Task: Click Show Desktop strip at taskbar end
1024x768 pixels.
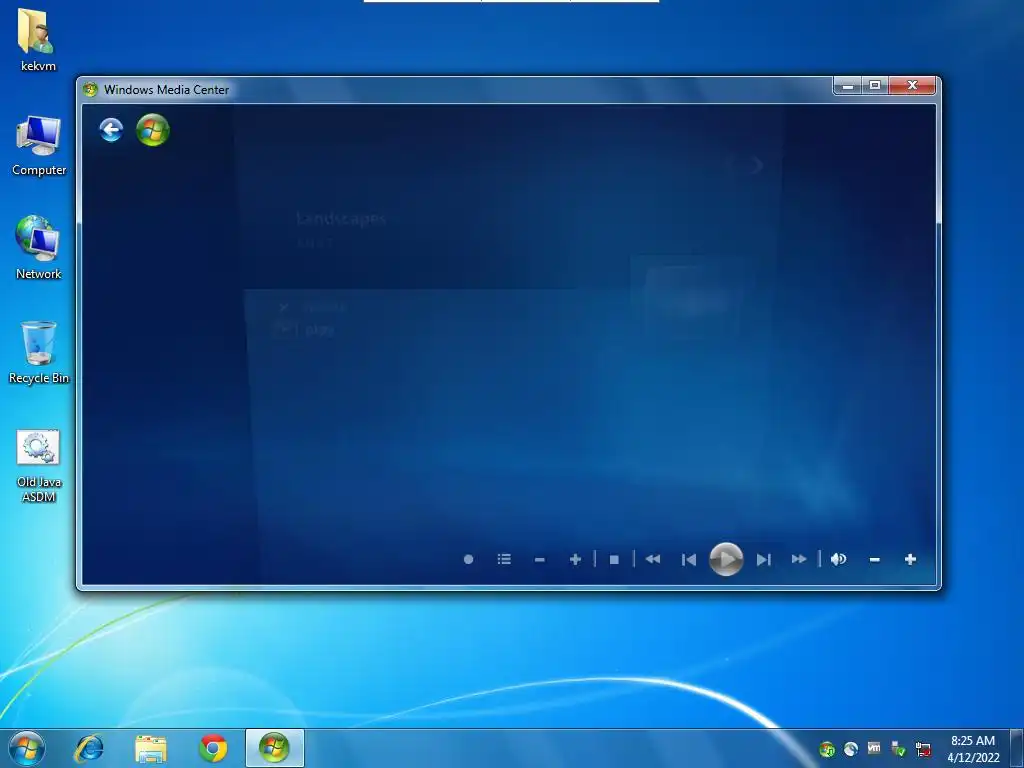Action: pyautogui.click(x=1017, y=748)
